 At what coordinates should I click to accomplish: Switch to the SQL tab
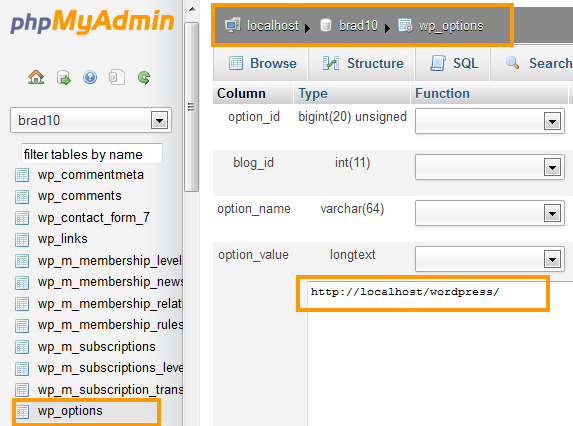[x=452, y=64]
